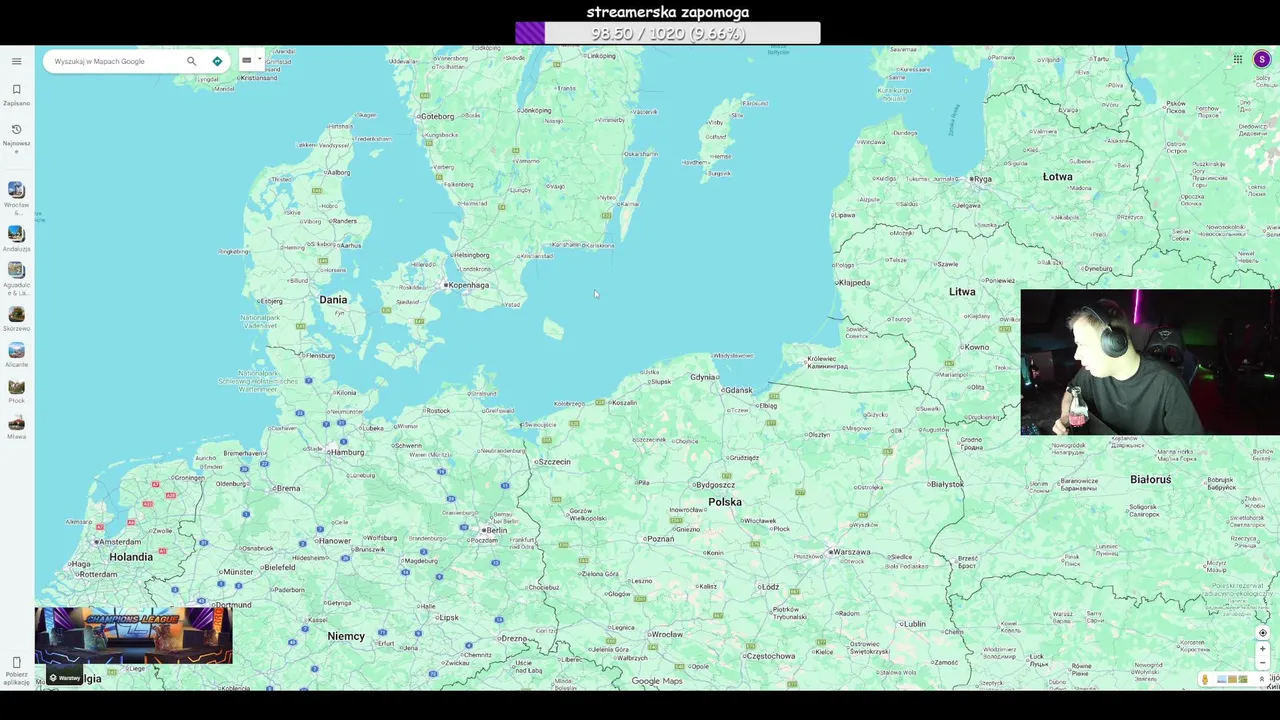The width and height of the screenshot is (1280, 720).
Task: Click the Łotwa country label on map
Action: (1057, 177)
